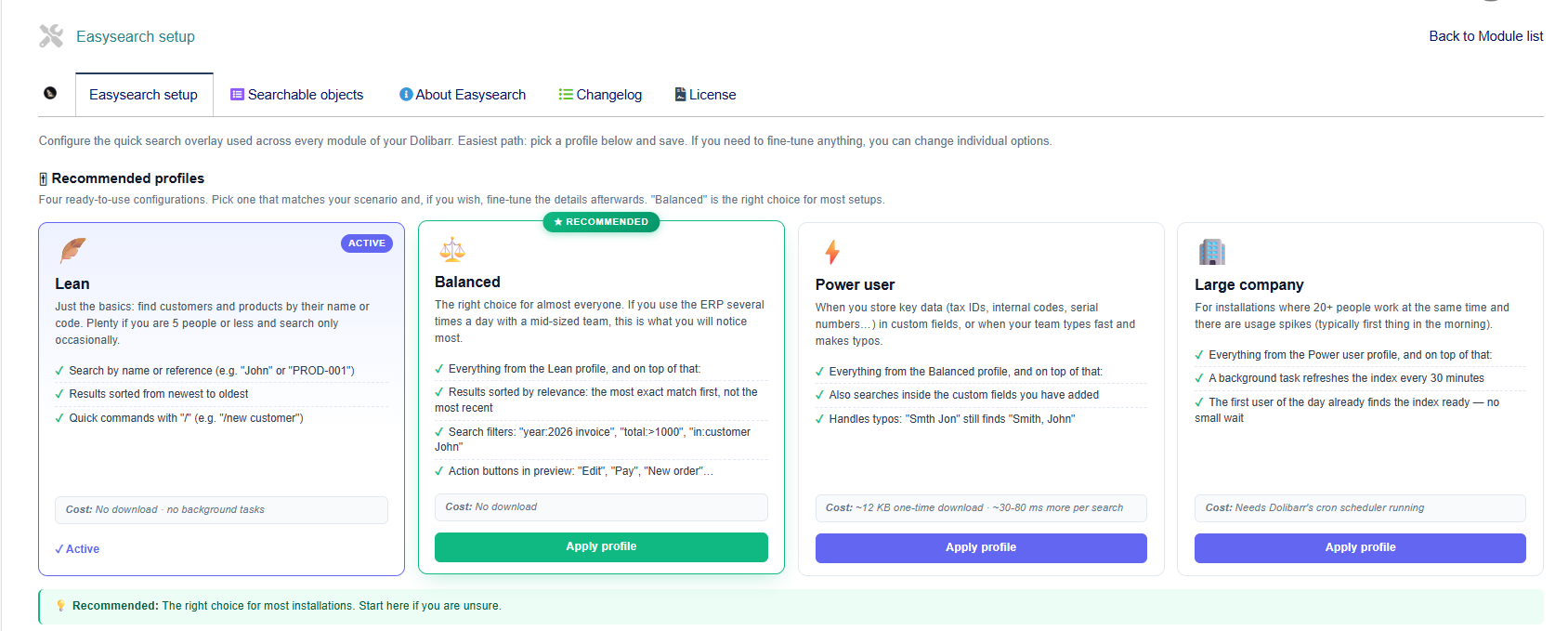Image resolution: width=1568 pixels, height=631 pixels.
Task: Click the office building Large company icon
Action: pos(1212,252)
